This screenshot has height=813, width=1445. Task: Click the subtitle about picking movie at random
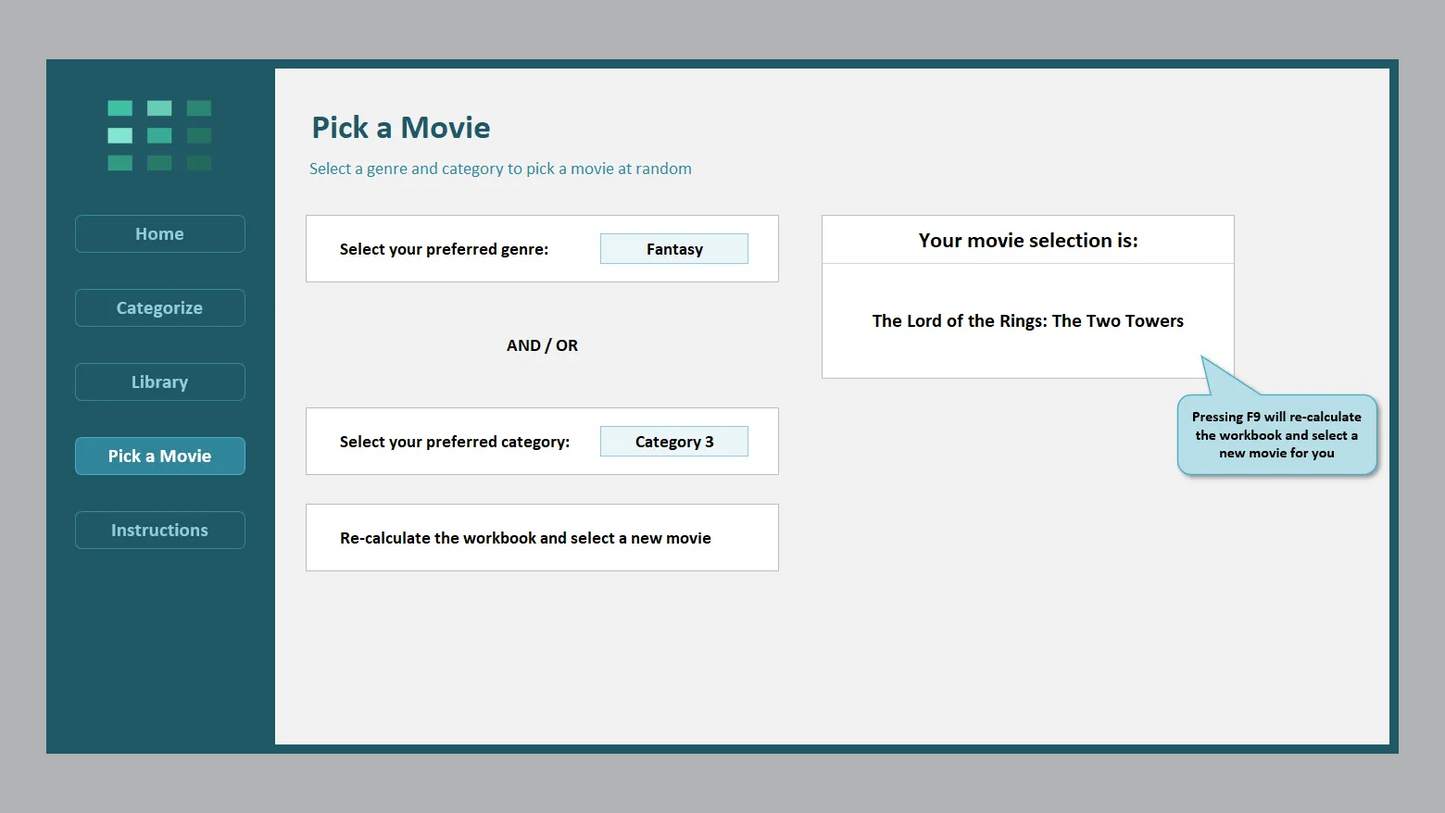[x=500, y=169]
